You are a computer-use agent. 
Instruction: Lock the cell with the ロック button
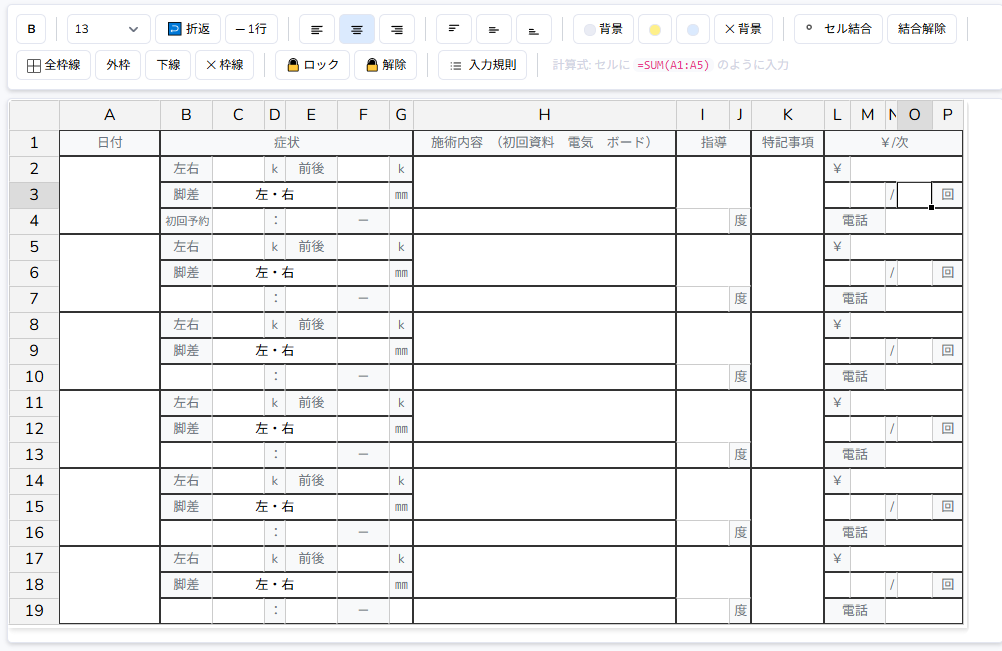[312, 65]
